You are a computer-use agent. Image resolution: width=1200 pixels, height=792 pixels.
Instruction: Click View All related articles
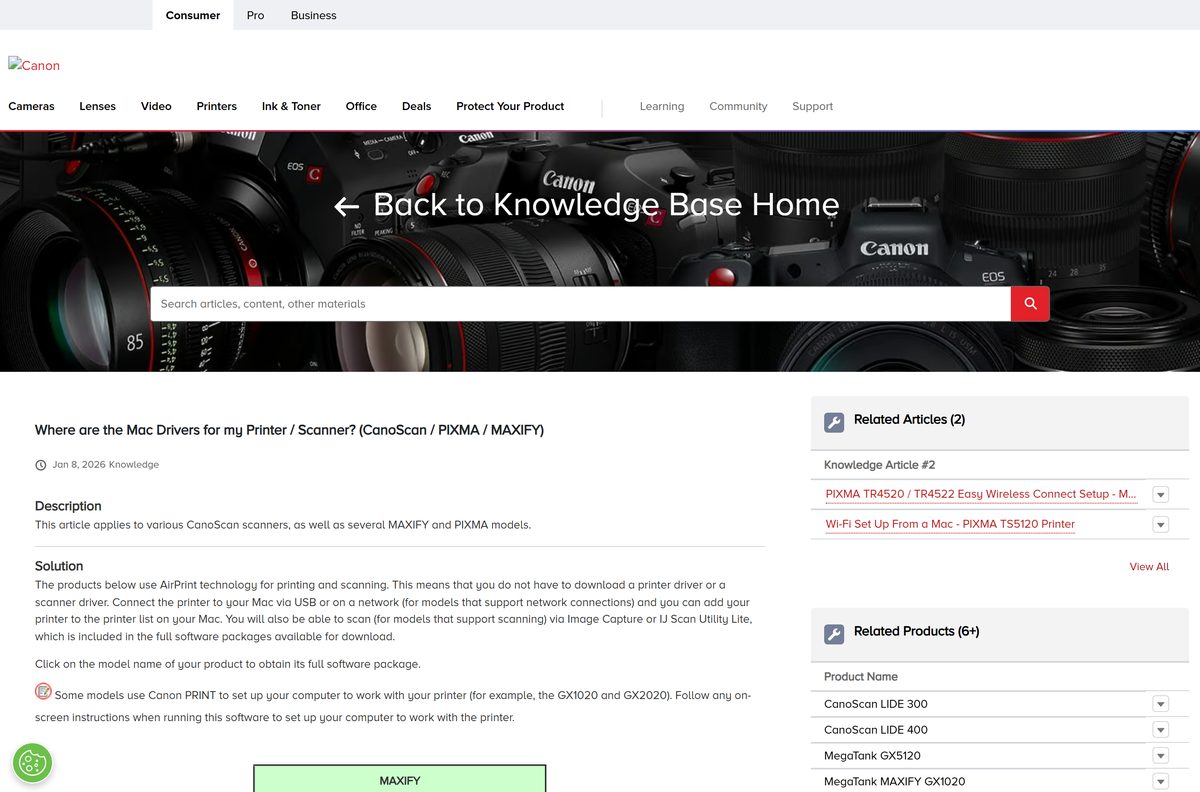pos(1149,567)
